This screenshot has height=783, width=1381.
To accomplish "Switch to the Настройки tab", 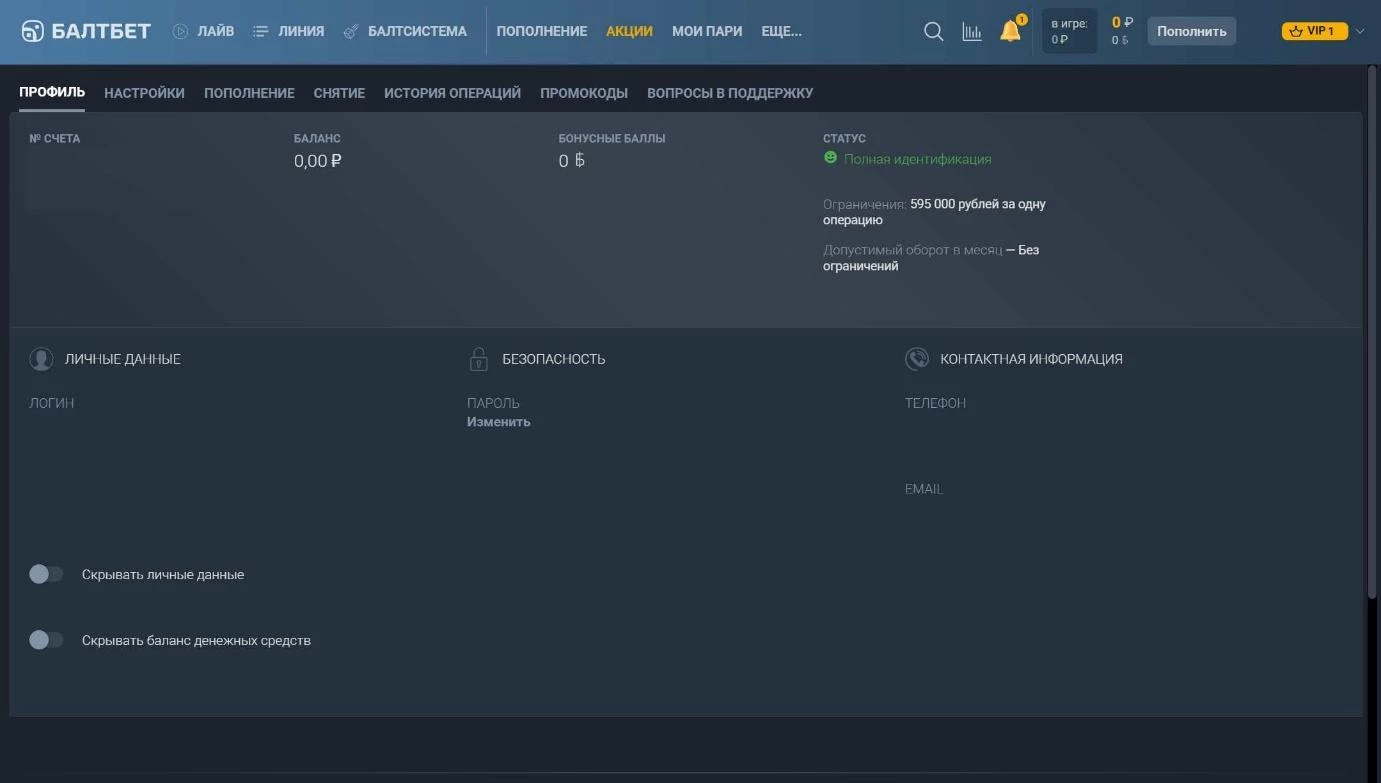I will [x=144, y=93].
